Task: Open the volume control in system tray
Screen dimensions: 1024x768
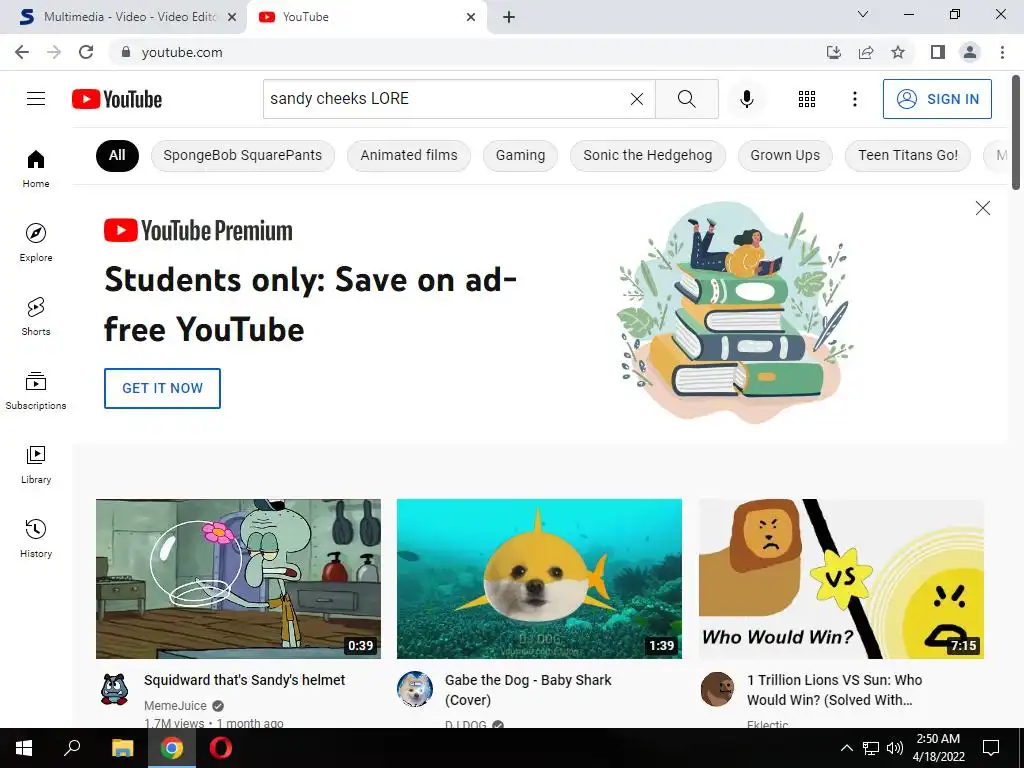Action: (895, 748)
